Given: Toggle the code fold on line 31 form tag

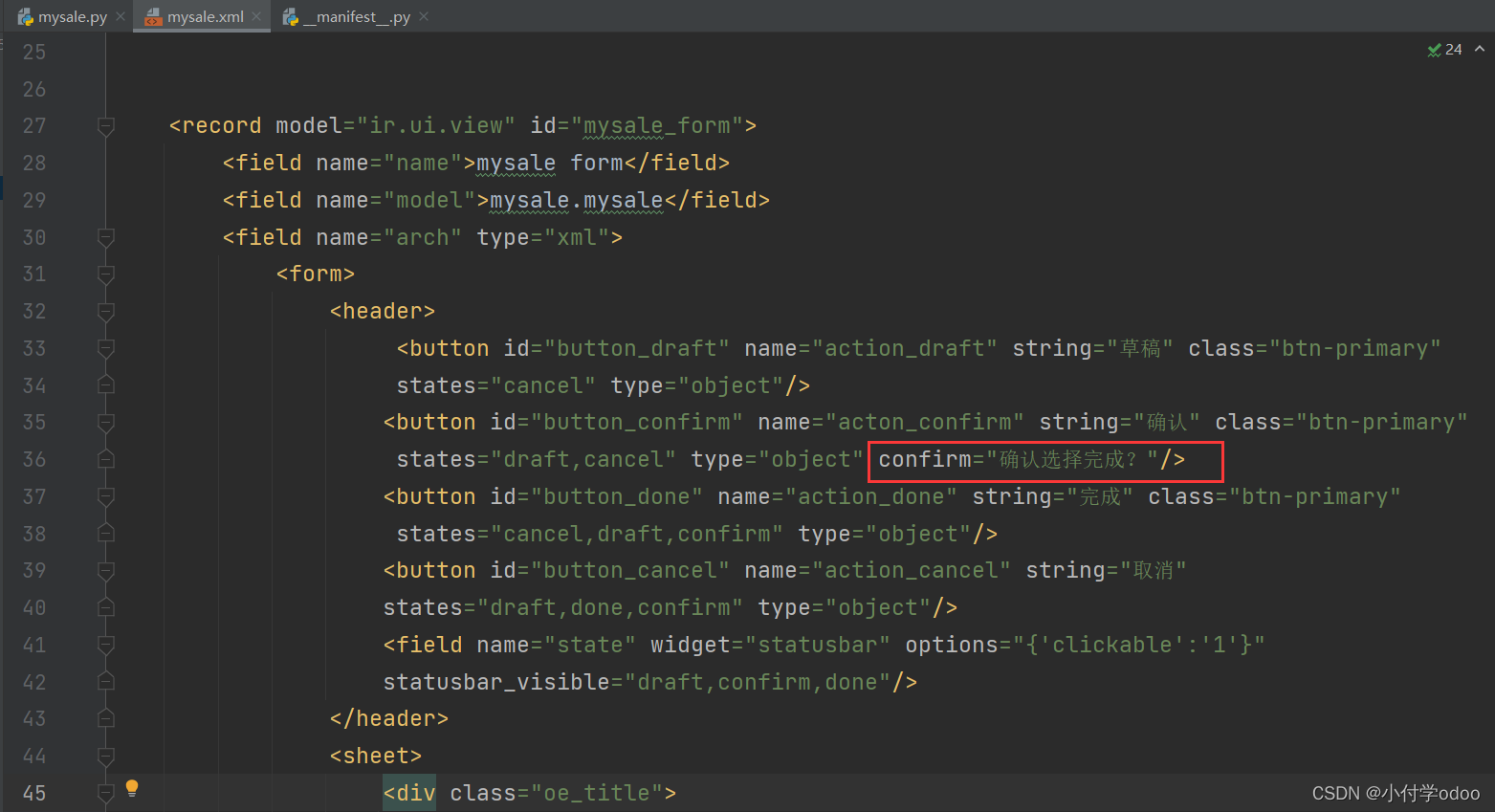Looking at the screenshot, I should click(x=106, y=274).
